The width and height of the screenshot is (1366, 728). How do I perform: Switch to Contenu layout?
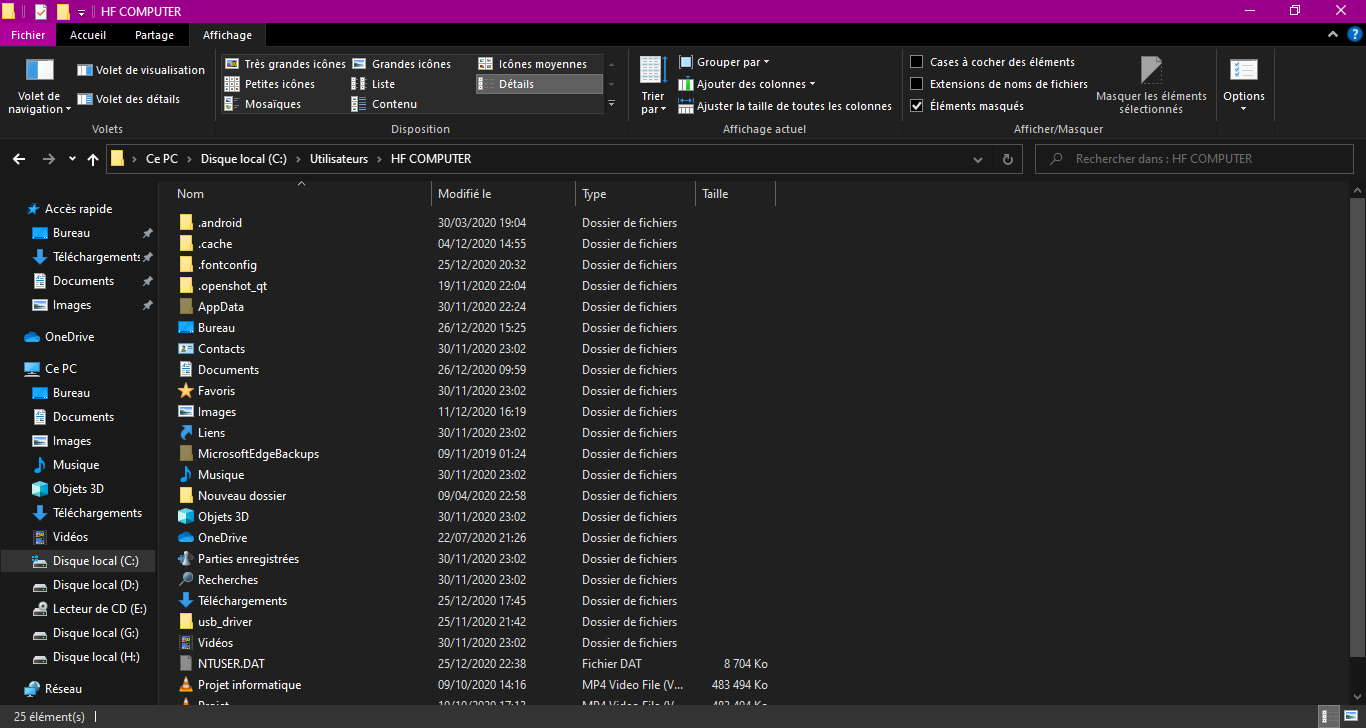tap(384, 104)
